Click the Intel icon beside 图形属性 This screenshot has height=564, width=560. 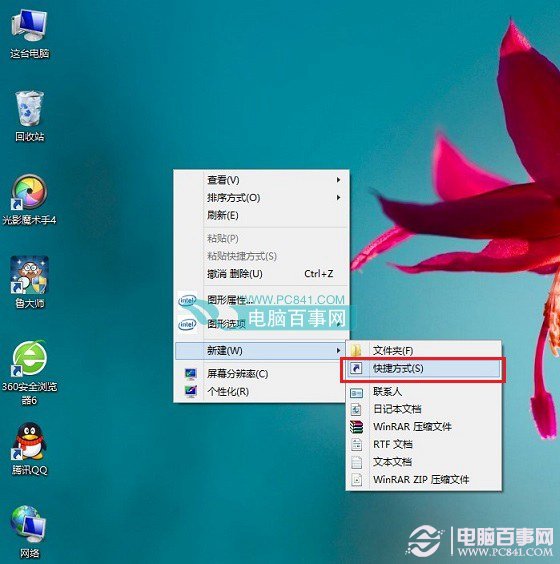pos(187,300)
